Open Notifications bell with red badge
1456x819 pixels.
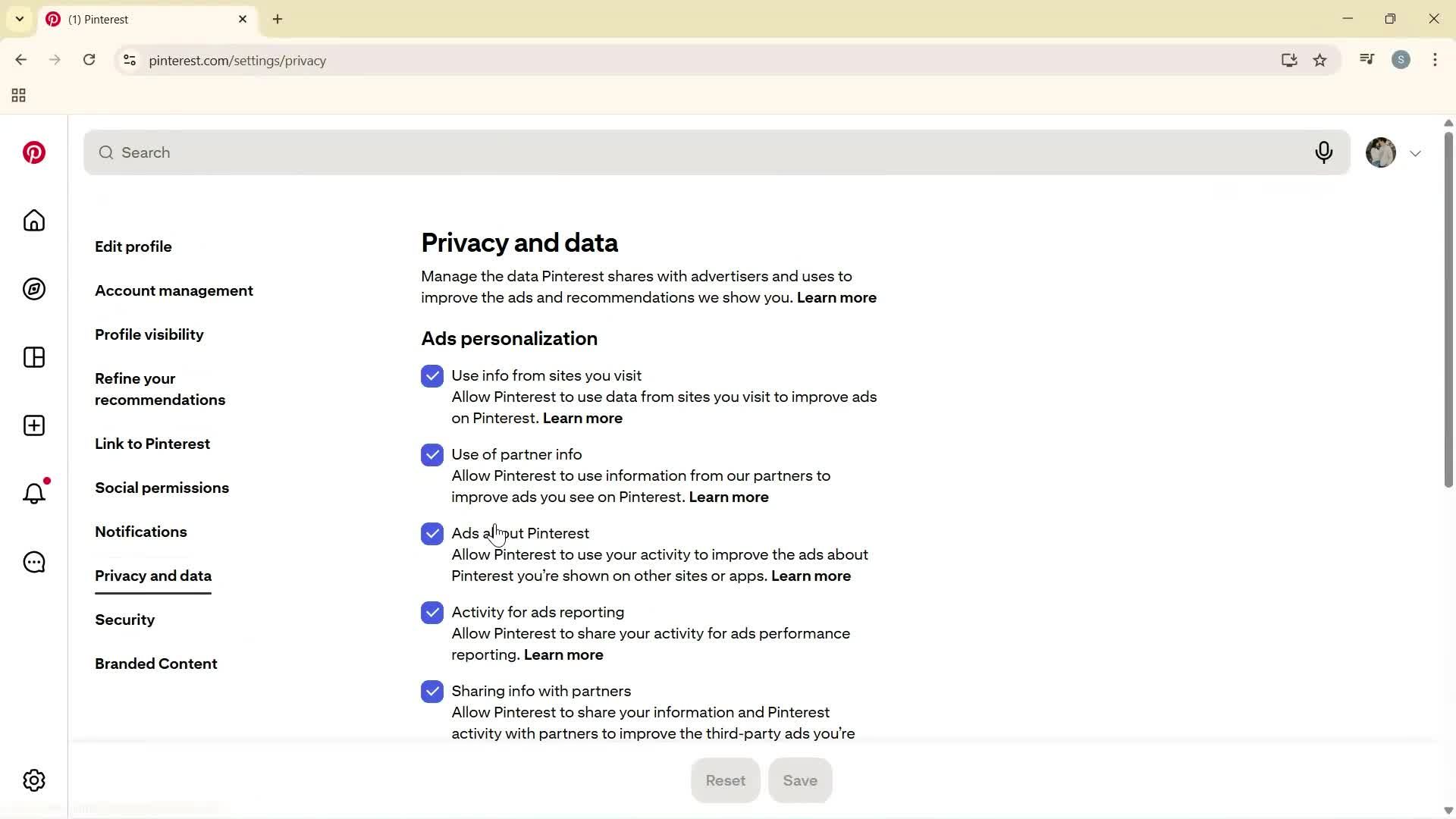pos(33,494)
